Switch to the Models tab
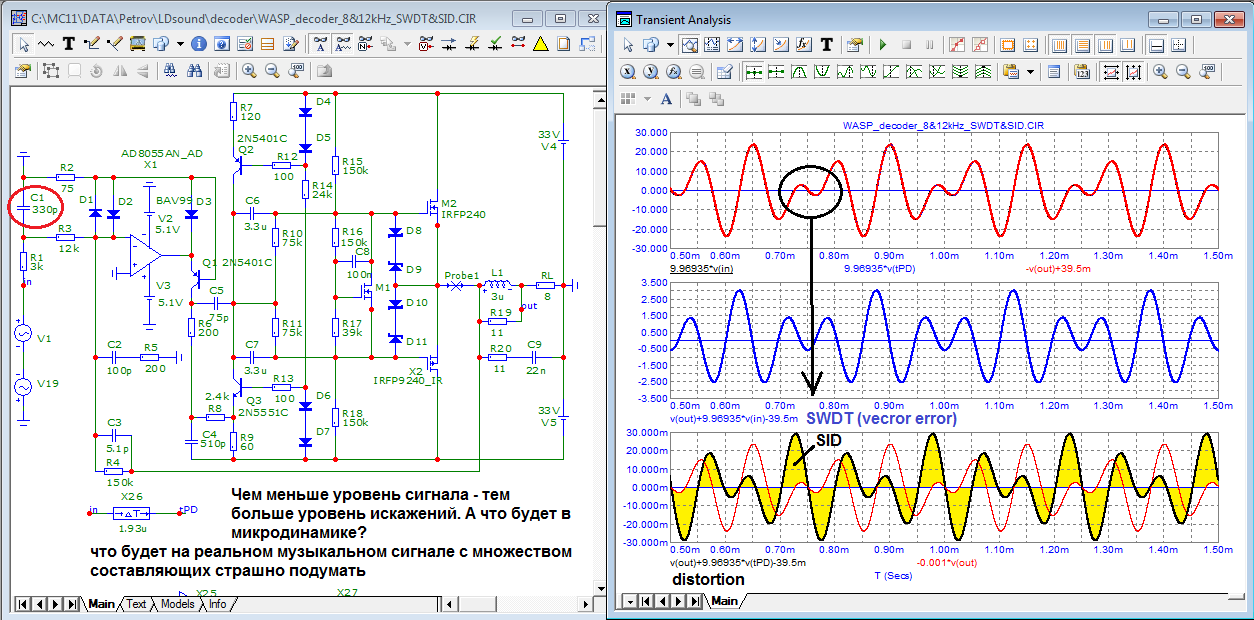The height and width of the screenshot is (620, 1254). pyautogui.click(x=177, y=604)
